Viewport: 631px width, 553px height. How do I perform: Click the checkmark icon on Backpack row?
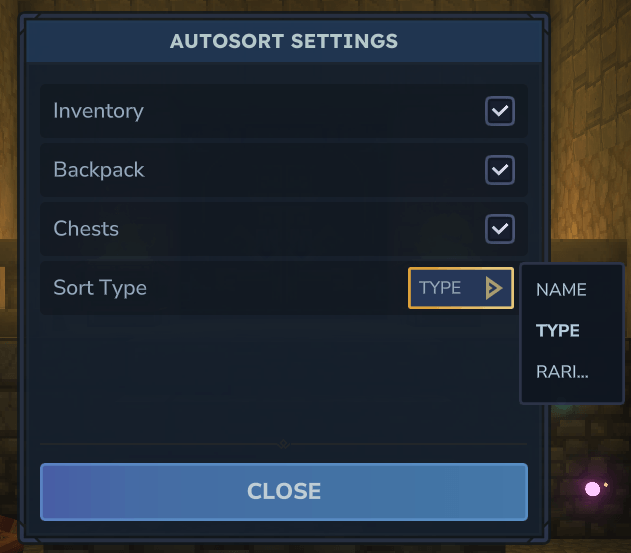tap(499, 170)
